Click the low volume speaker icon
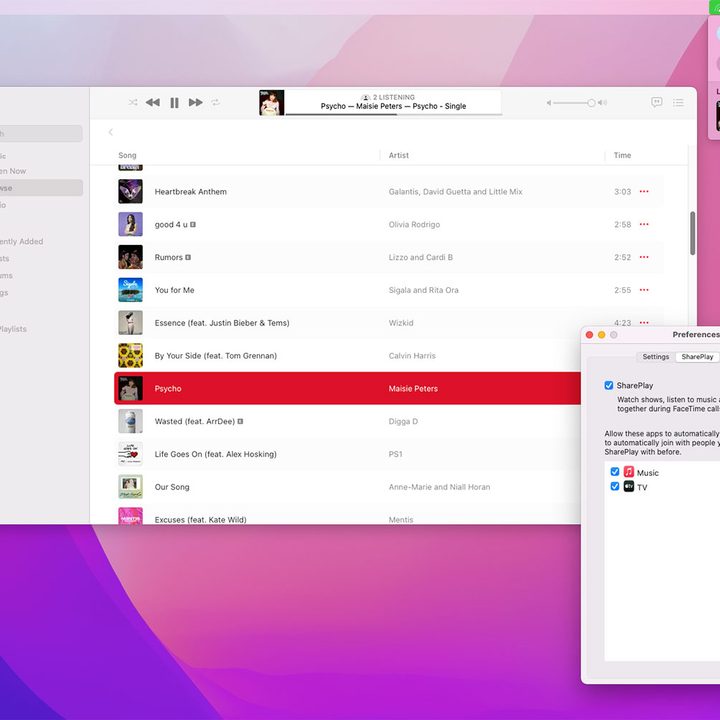720x720 pixels. coord(548,103)
